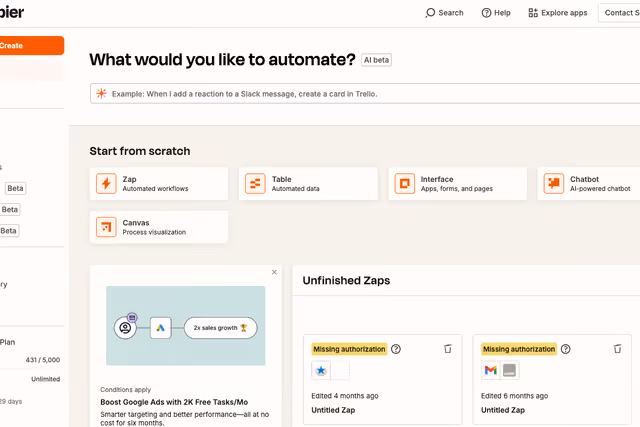
Task: Open Explore apps in header
Action: [558, 13]
